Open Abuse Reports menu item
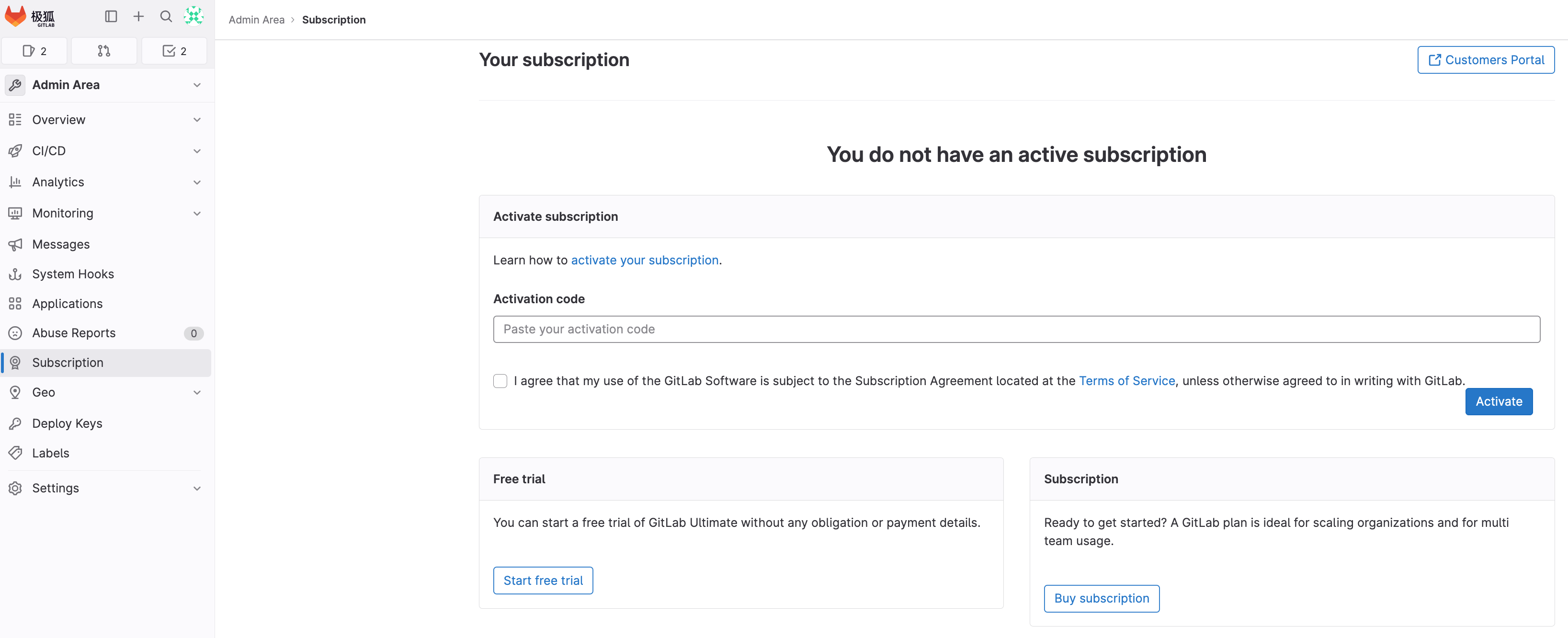 point(74,333)
